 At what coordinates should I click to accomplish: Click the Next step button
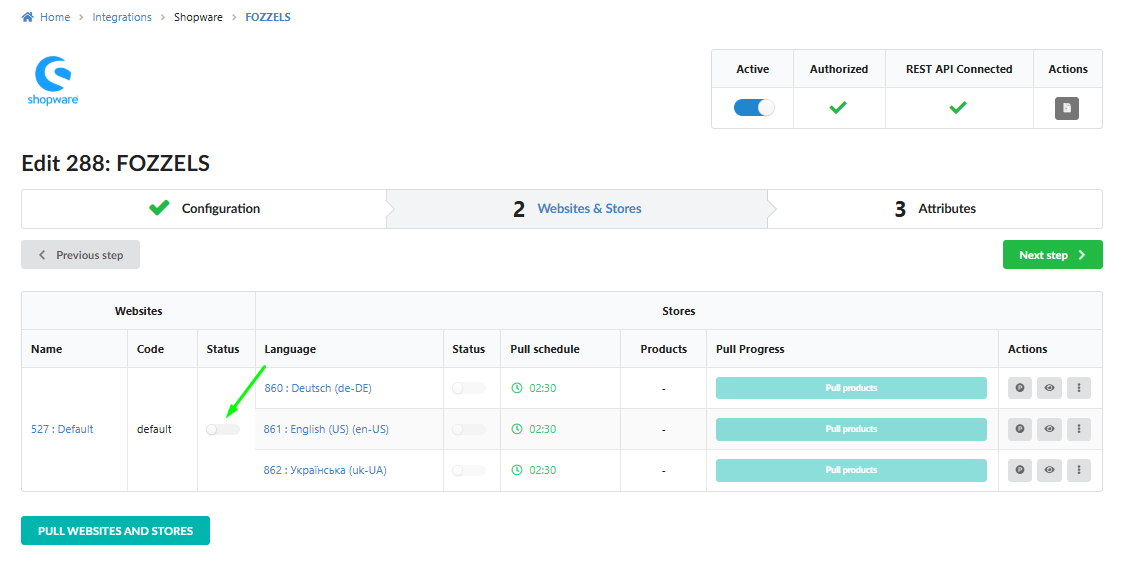[1052, 255]
